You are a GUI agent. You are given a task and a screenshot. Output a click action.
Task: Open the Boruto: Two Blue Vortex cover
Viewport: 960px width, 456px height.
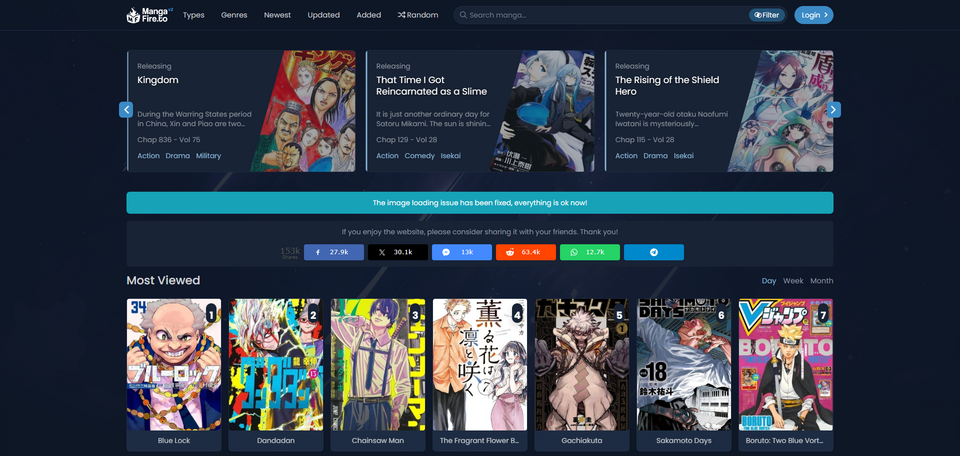[786, 365]
